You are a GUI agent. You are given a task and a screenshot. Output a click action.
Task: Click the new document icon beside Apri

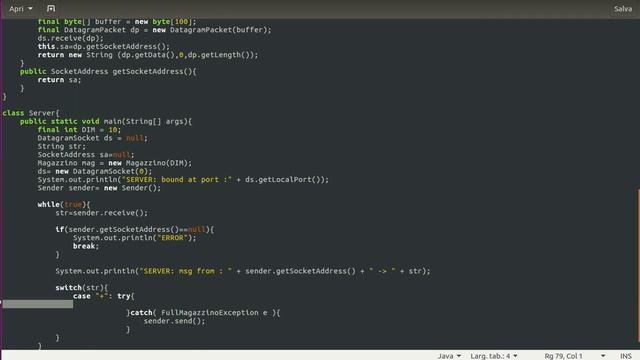(x=51, y=9)
